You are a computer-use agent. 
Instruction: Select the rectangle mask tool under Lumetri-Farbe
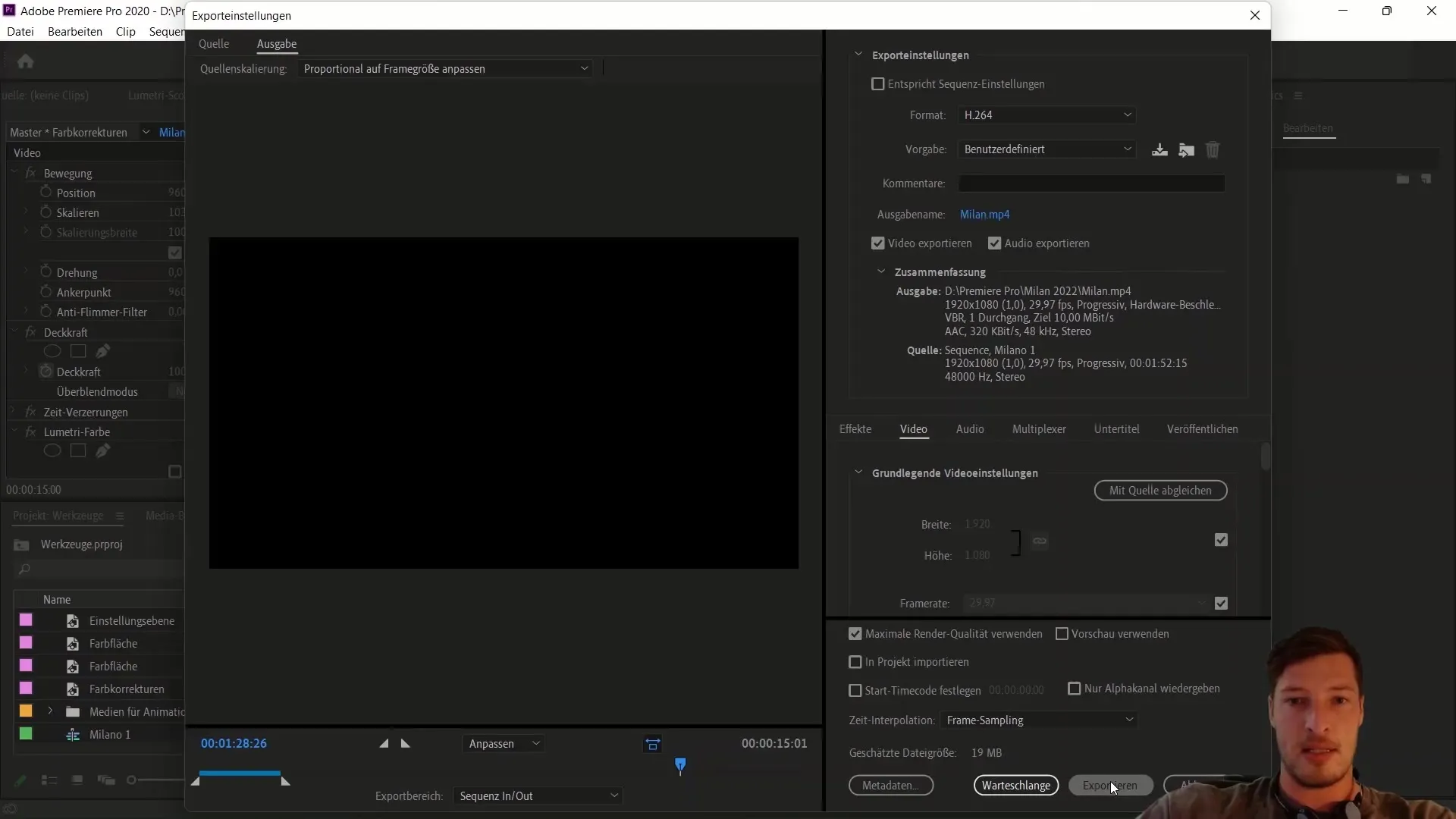point(78,450)
